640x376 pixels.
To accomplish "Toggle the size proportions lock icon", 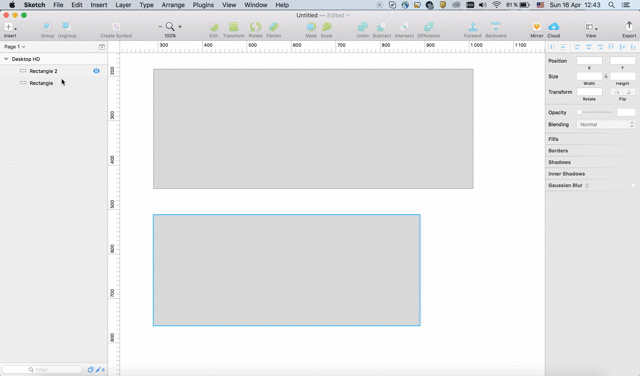I will coord(606,76).
